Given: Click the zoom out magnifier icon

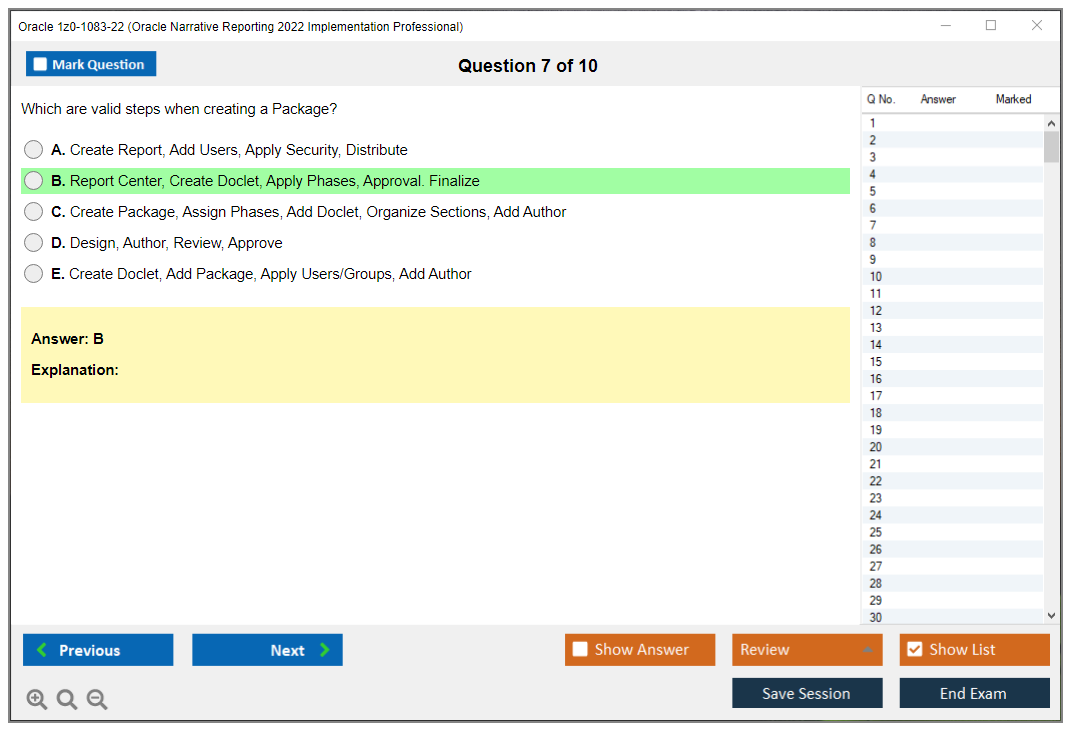Looking at the screenshot, I should click(x=97, y=700).
